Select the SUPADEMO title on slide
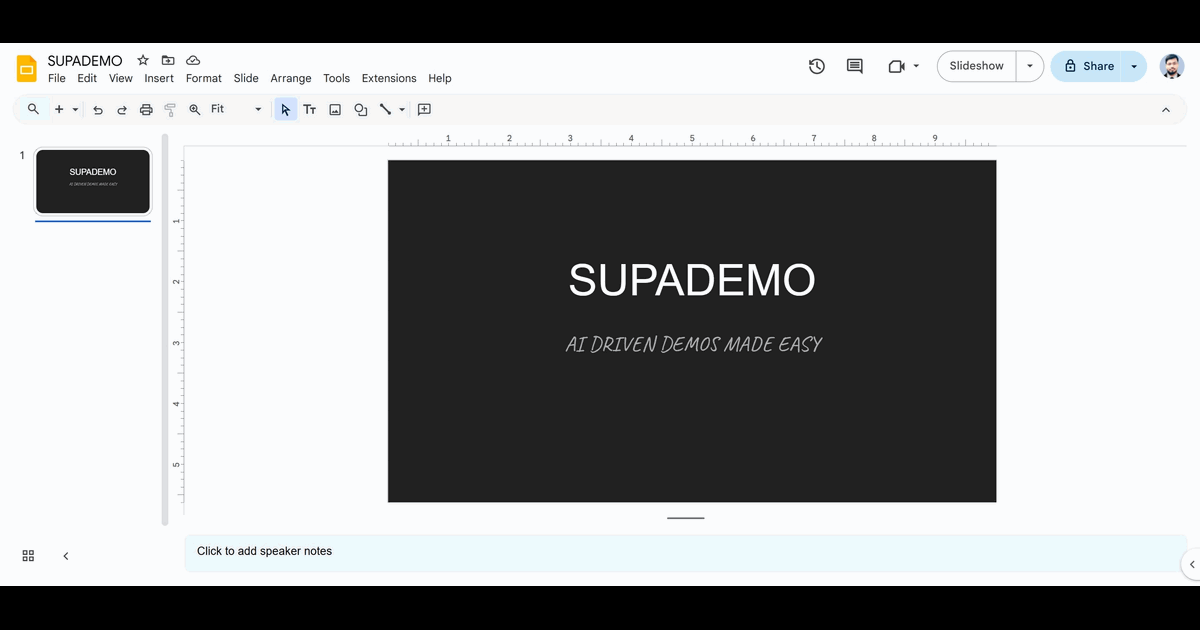This screenshot has width=1200, height=630. [x=692, y=279]
